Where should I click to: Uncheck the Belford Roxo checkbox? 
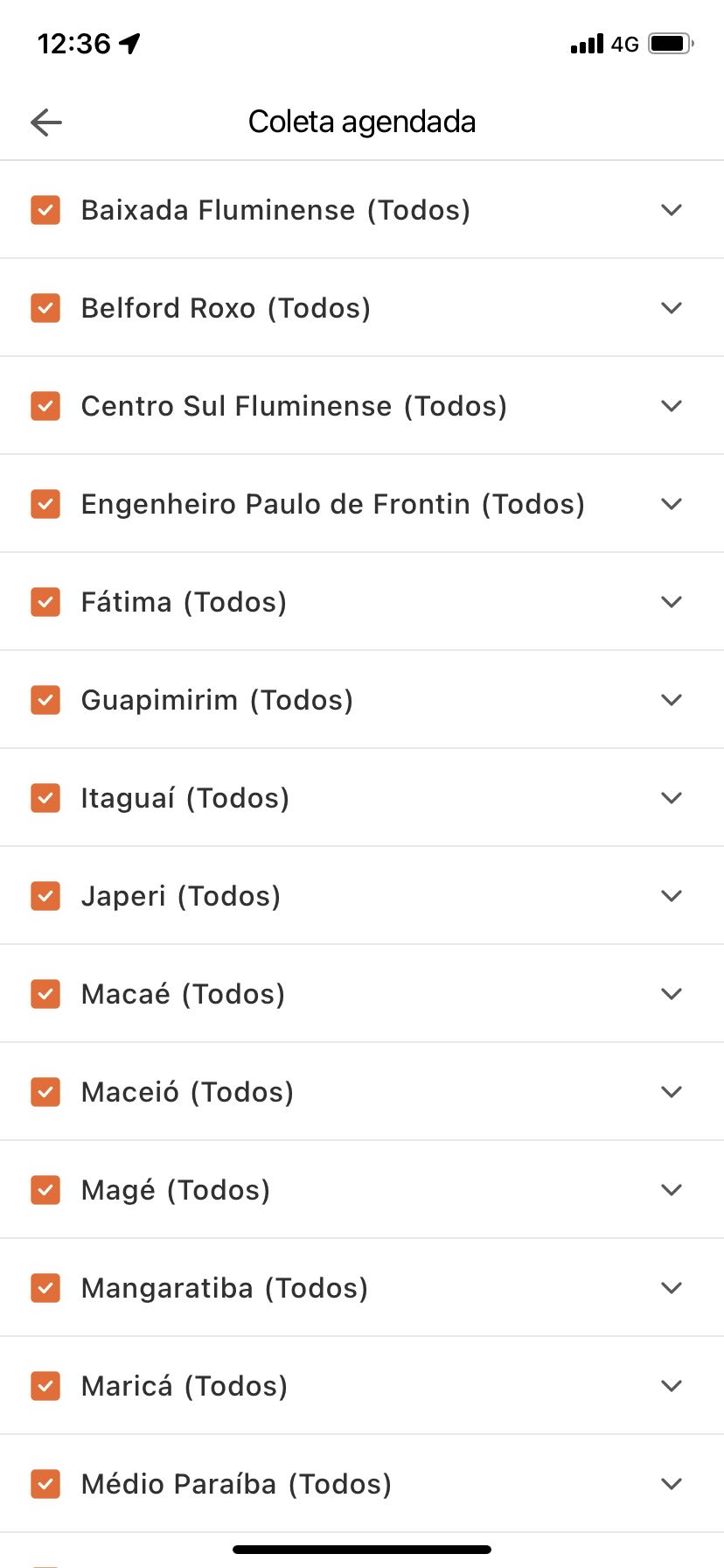45,308
